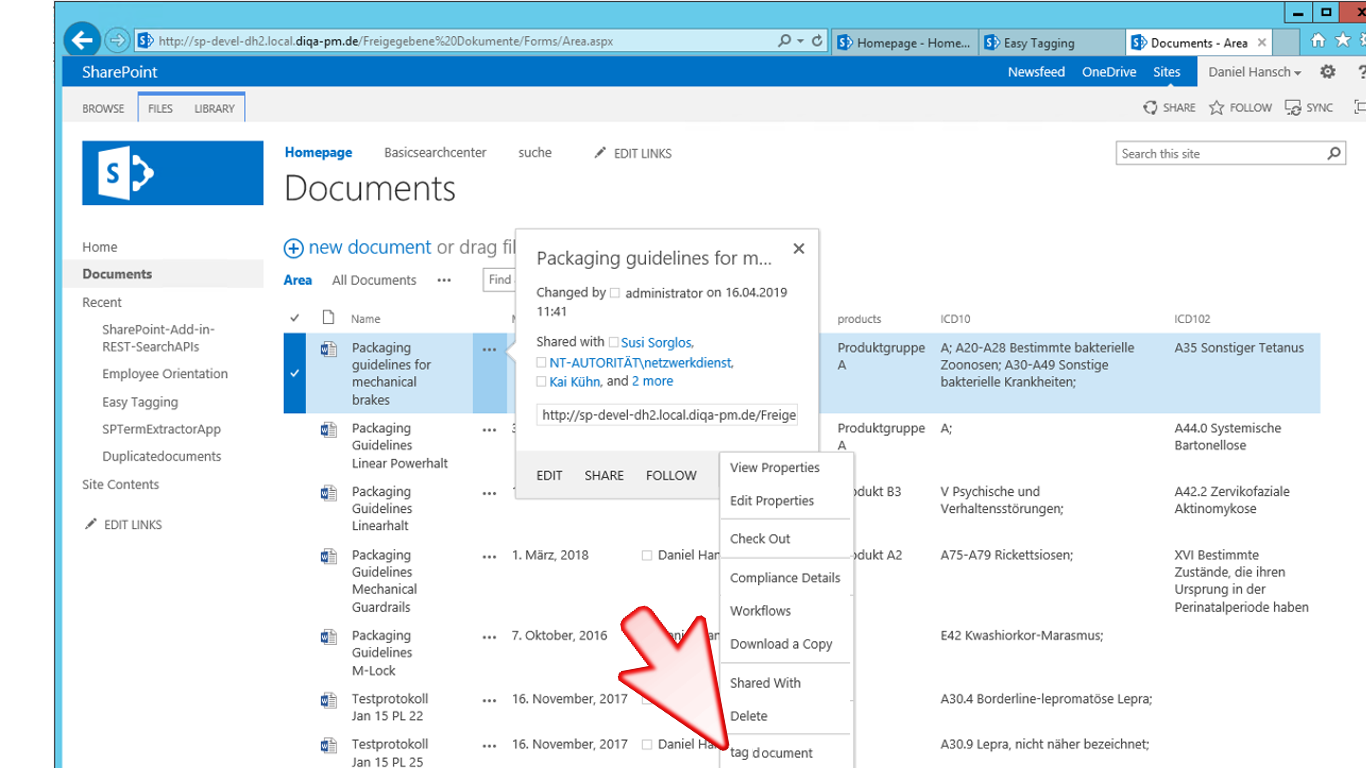The width and height of the screenshot is (1366, 768).
Task: Click SYNC in ribbon bar
Action: point(1309,107)
